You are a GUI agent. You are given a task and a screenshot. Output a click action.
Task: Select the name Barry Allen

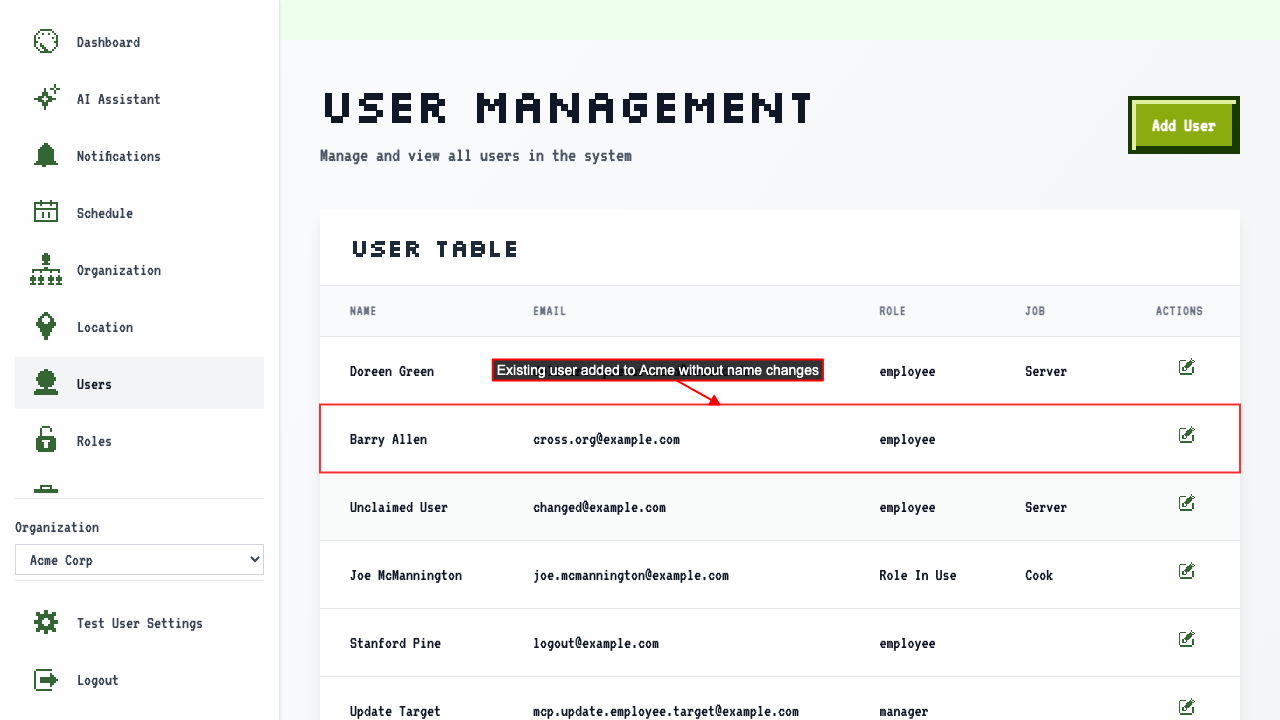388,439
